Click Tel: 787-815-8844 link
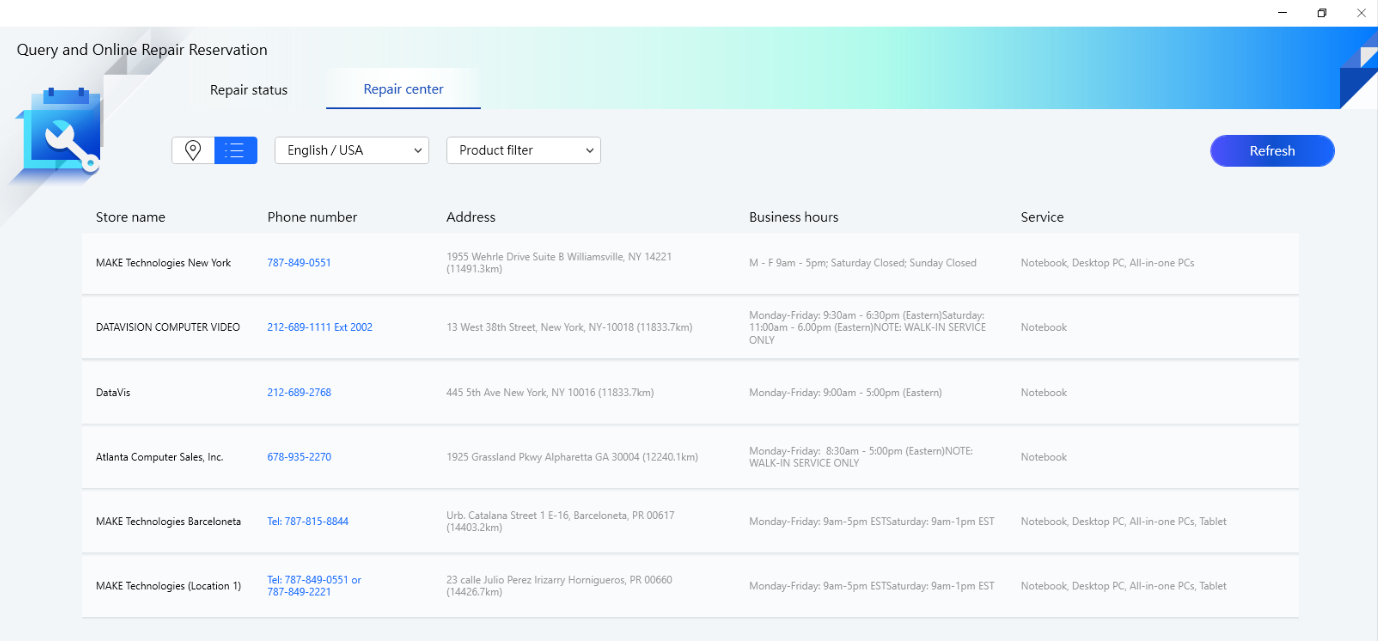The width and height of the screenshot is (1378, 641). pyautogui.click(x=308, y=521)
